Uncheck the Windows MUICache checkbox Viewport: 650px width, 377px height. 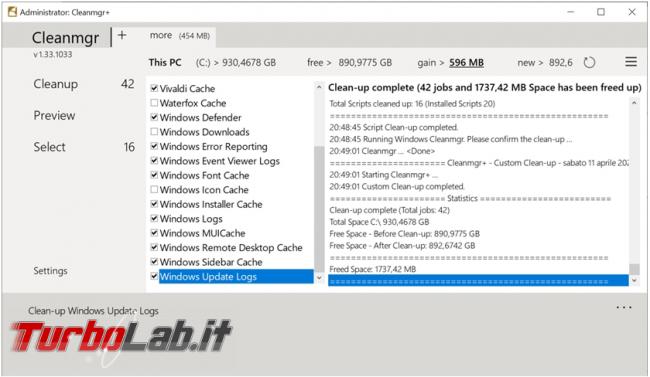pyautogui.click(x=154, y=233)
